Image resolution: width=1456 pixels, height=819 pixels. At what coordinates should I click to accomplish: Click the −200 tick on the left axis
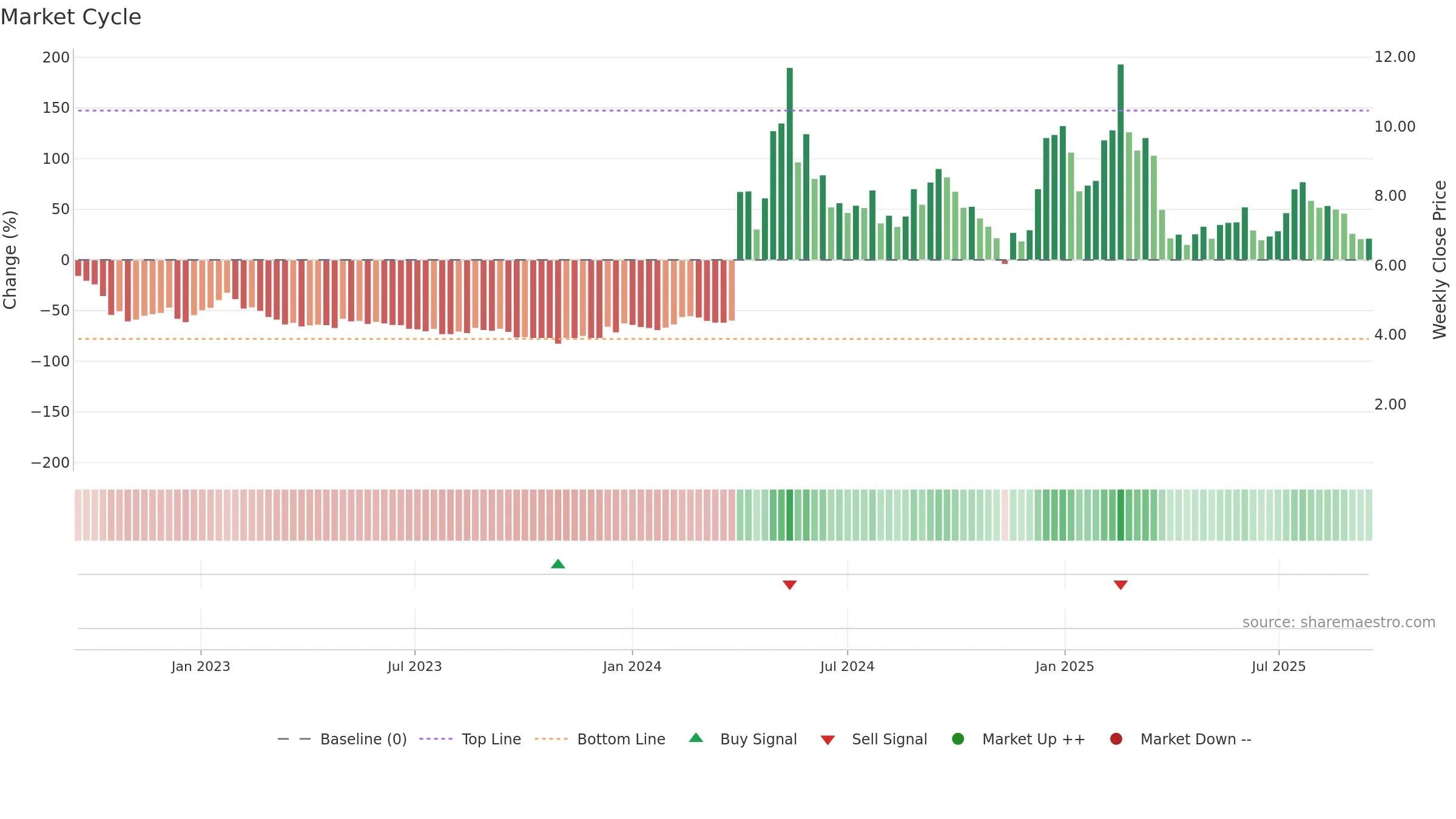[50, 463]
